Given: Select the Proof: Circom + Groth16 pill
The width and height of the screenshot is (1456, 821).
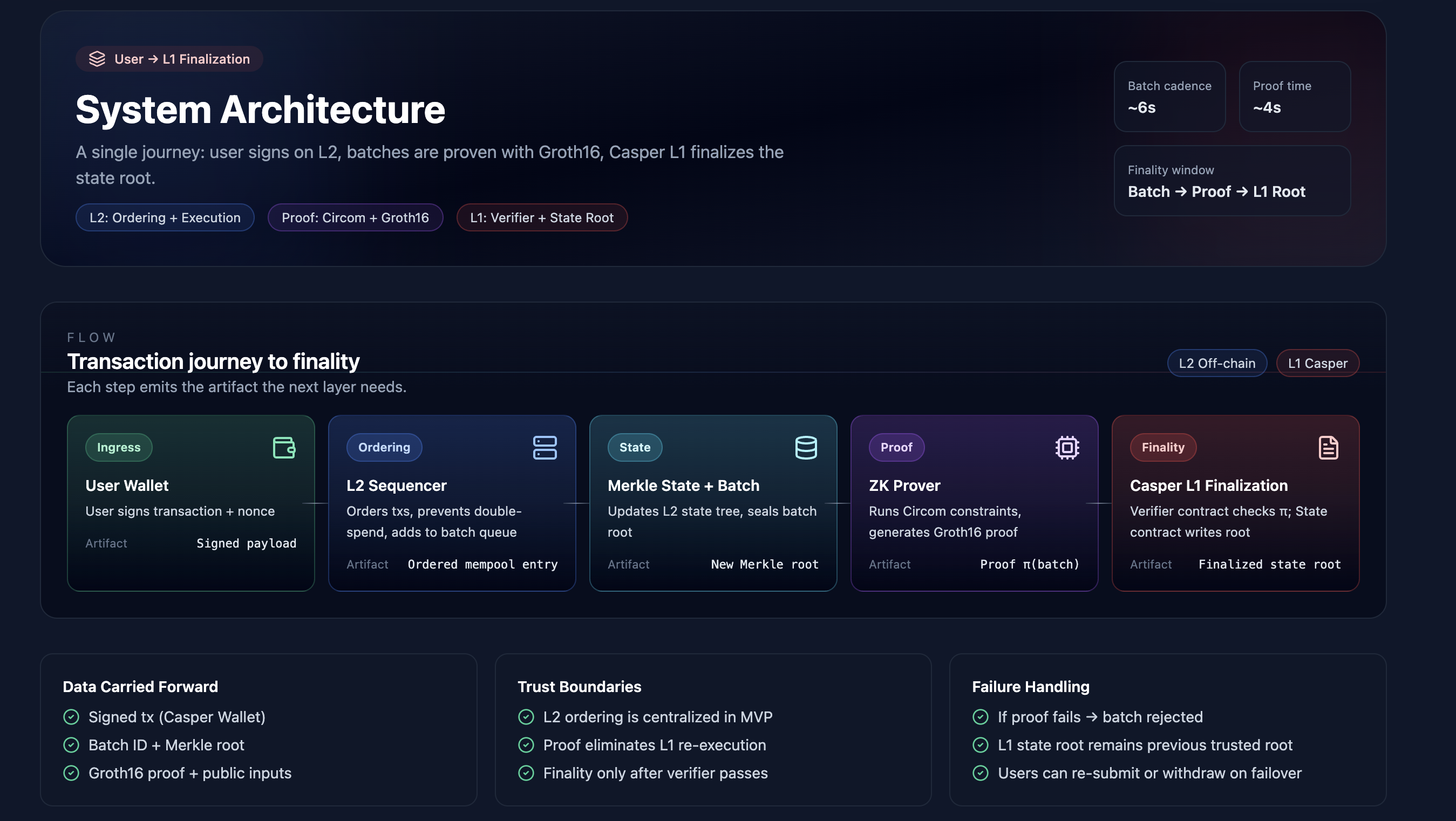Looking at the screenshot, I should [355, 217].
